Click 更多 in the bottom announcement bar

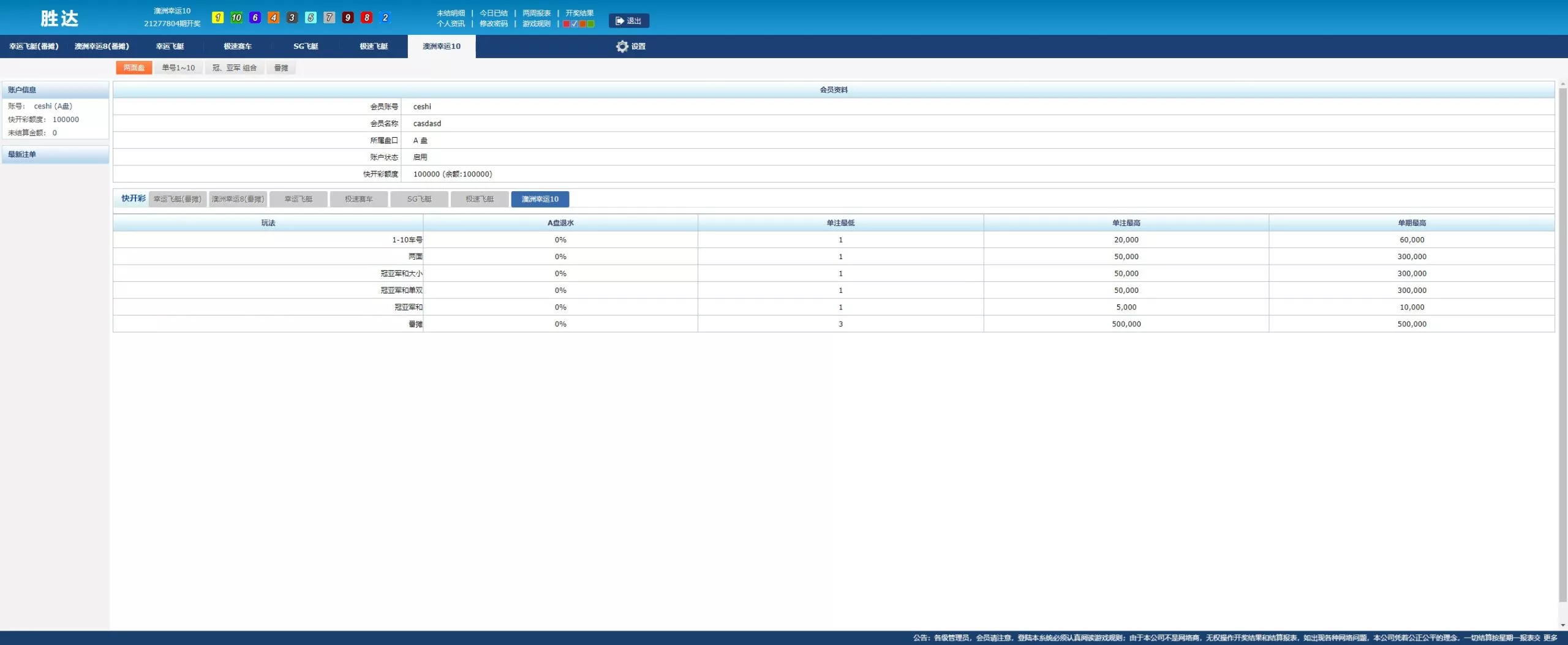tap(1550, 638)
